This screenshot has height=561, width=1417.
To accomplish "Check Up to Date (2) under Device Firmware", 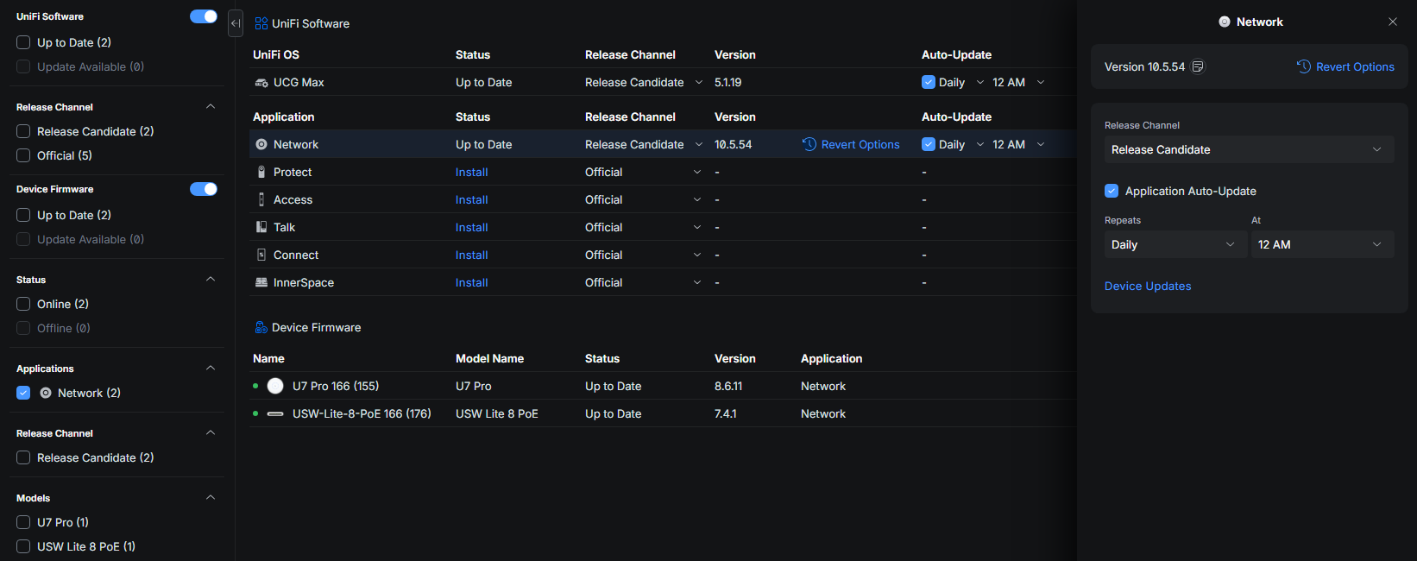I will point(23,215).
